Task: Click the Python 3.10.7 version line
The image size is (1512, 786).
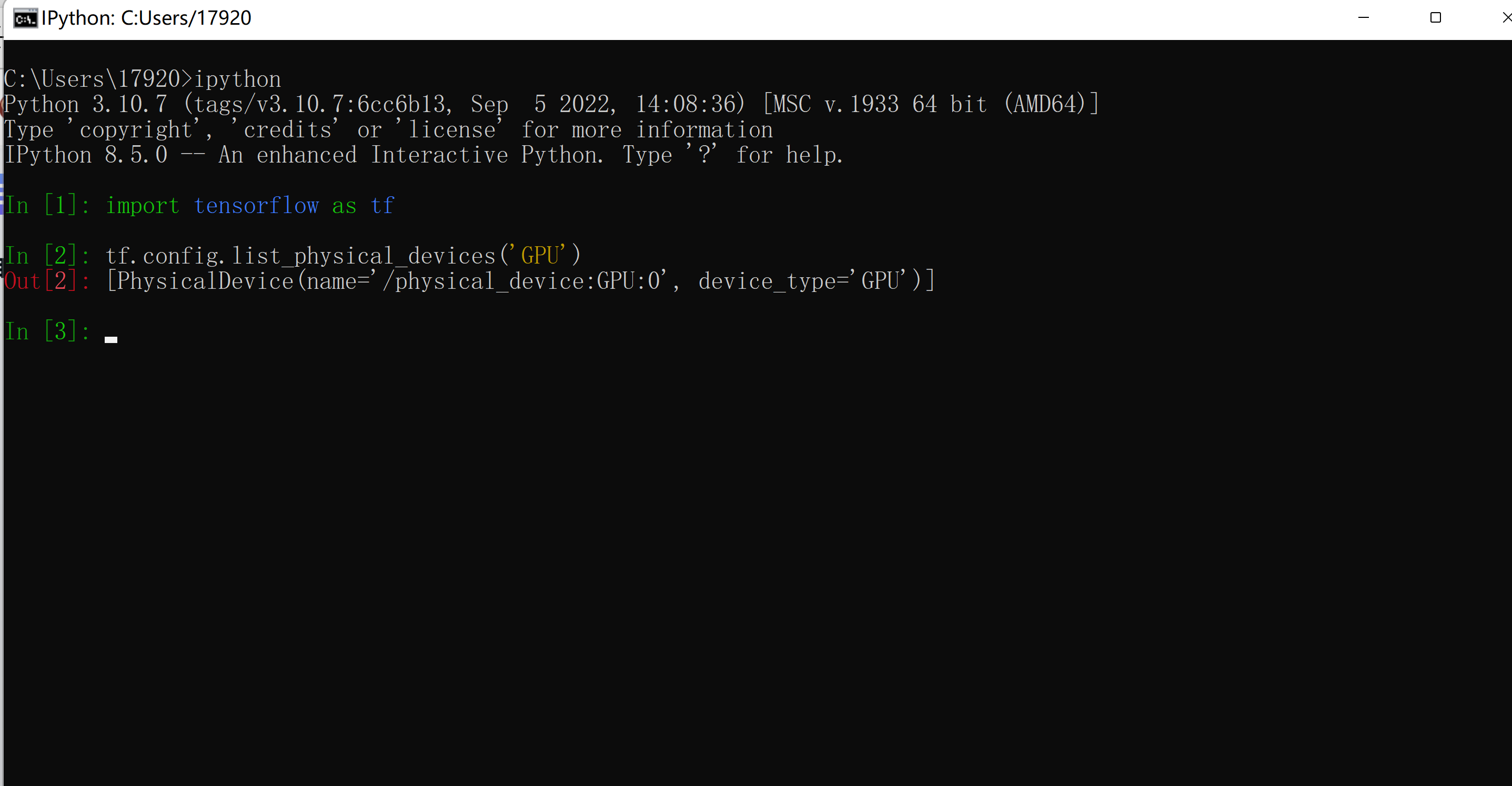Action: (x=551, y=105)
